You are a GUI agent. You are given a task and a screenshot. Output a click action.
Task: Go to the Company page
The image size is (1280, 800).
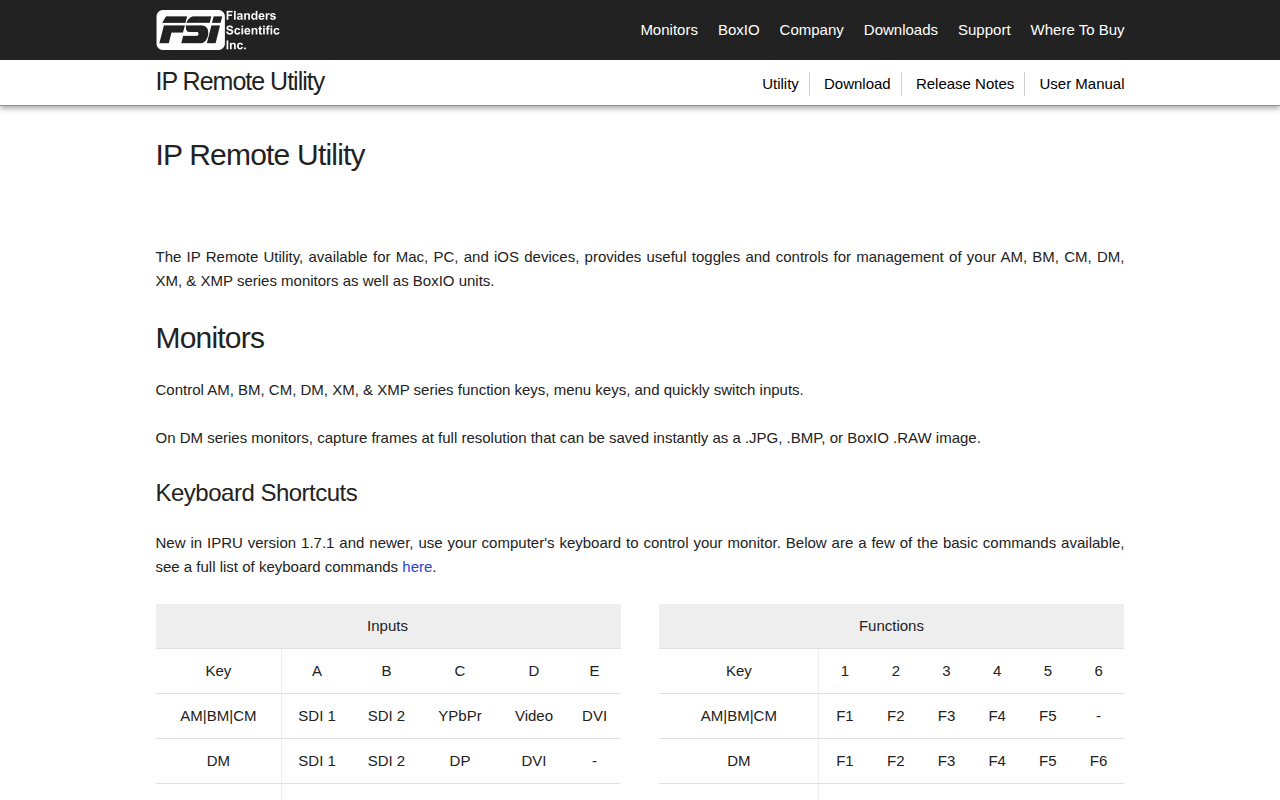(x=811, y=30)
